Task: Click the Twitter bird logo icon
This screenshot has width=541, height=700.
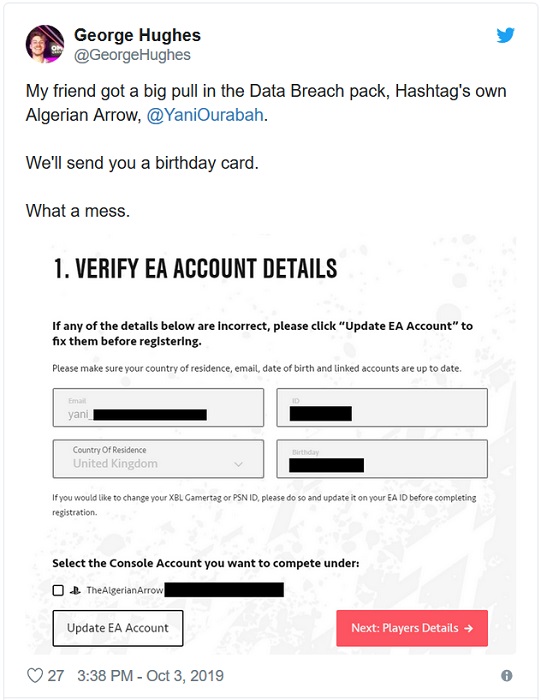Action: click(x=505, y=35)
